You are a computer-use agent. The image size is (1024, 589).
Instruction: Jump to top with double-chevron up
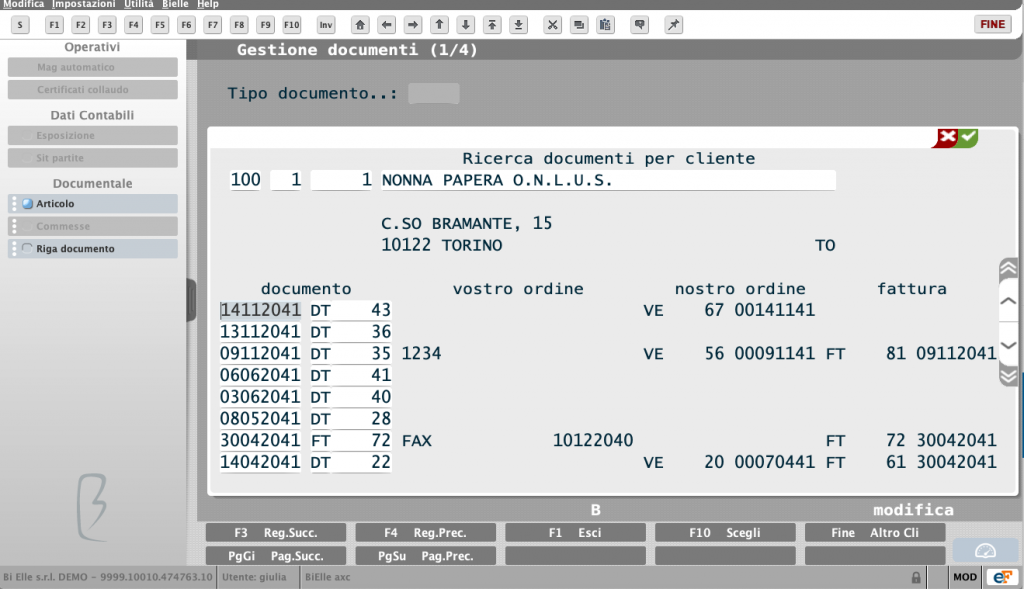(x=1008, y=268)
